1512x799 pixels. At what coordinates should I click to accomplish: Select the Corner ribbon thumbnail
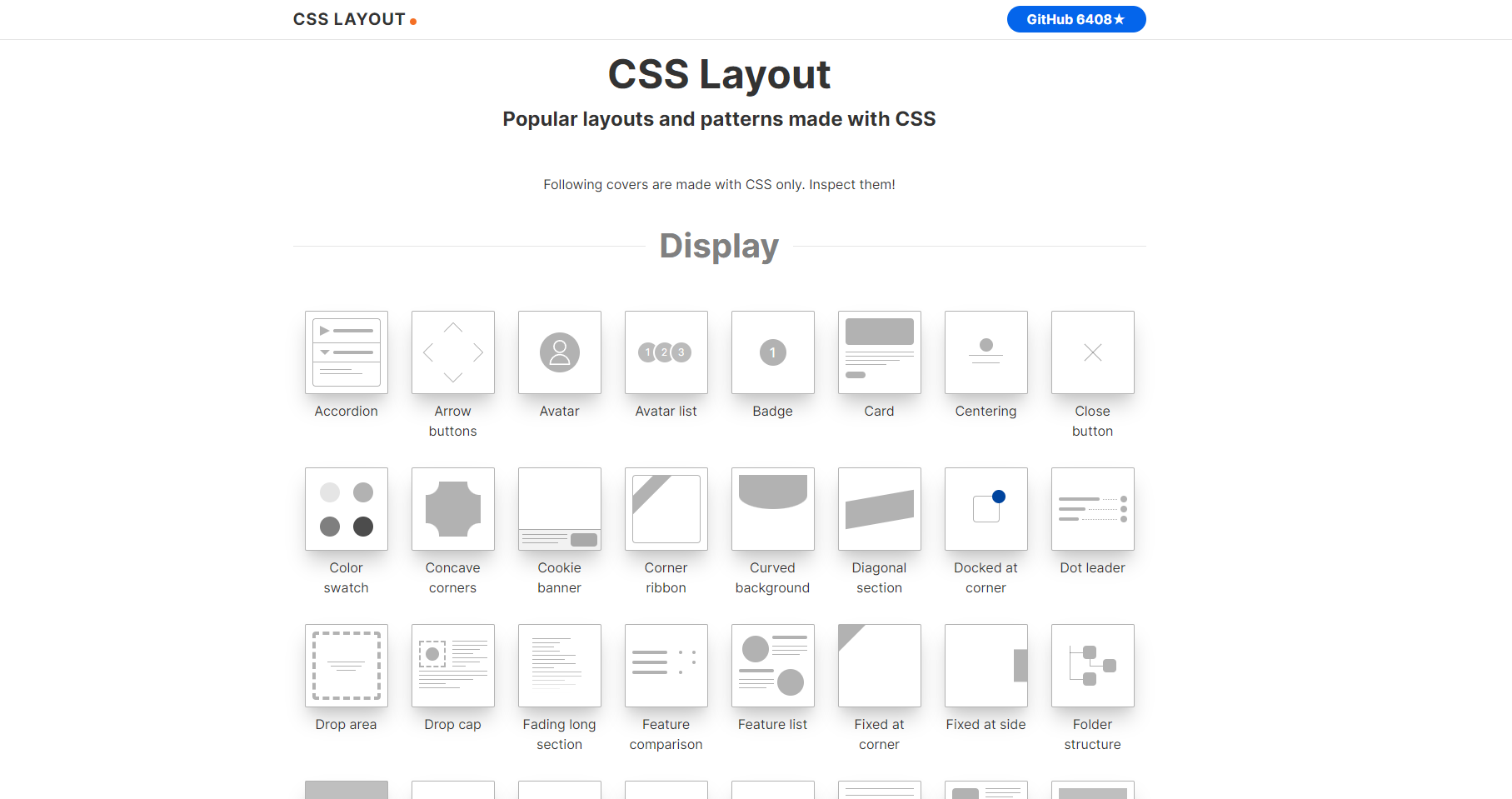(x=666, y=509)
